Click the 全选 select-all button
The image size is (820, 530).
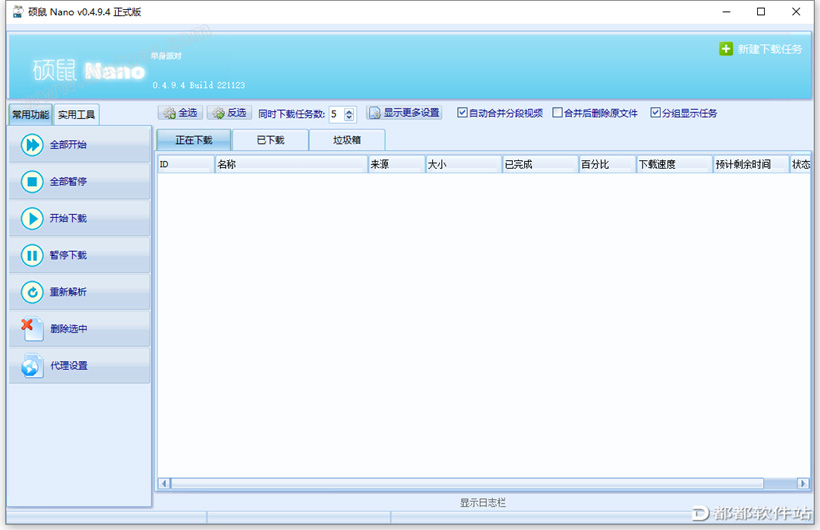coord(180,112)
